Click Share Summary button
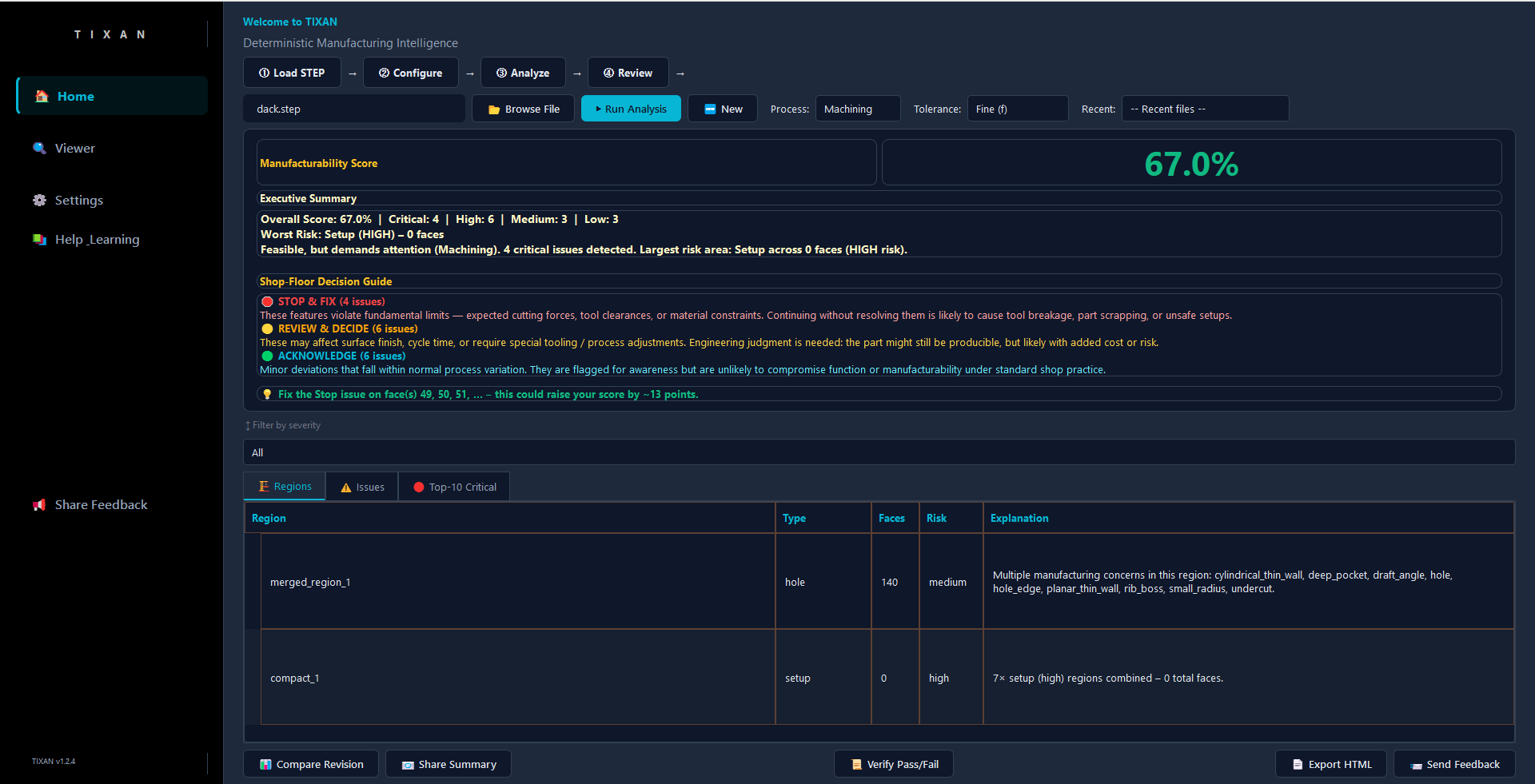1535x784 pixels. click(x=449, y=764)
